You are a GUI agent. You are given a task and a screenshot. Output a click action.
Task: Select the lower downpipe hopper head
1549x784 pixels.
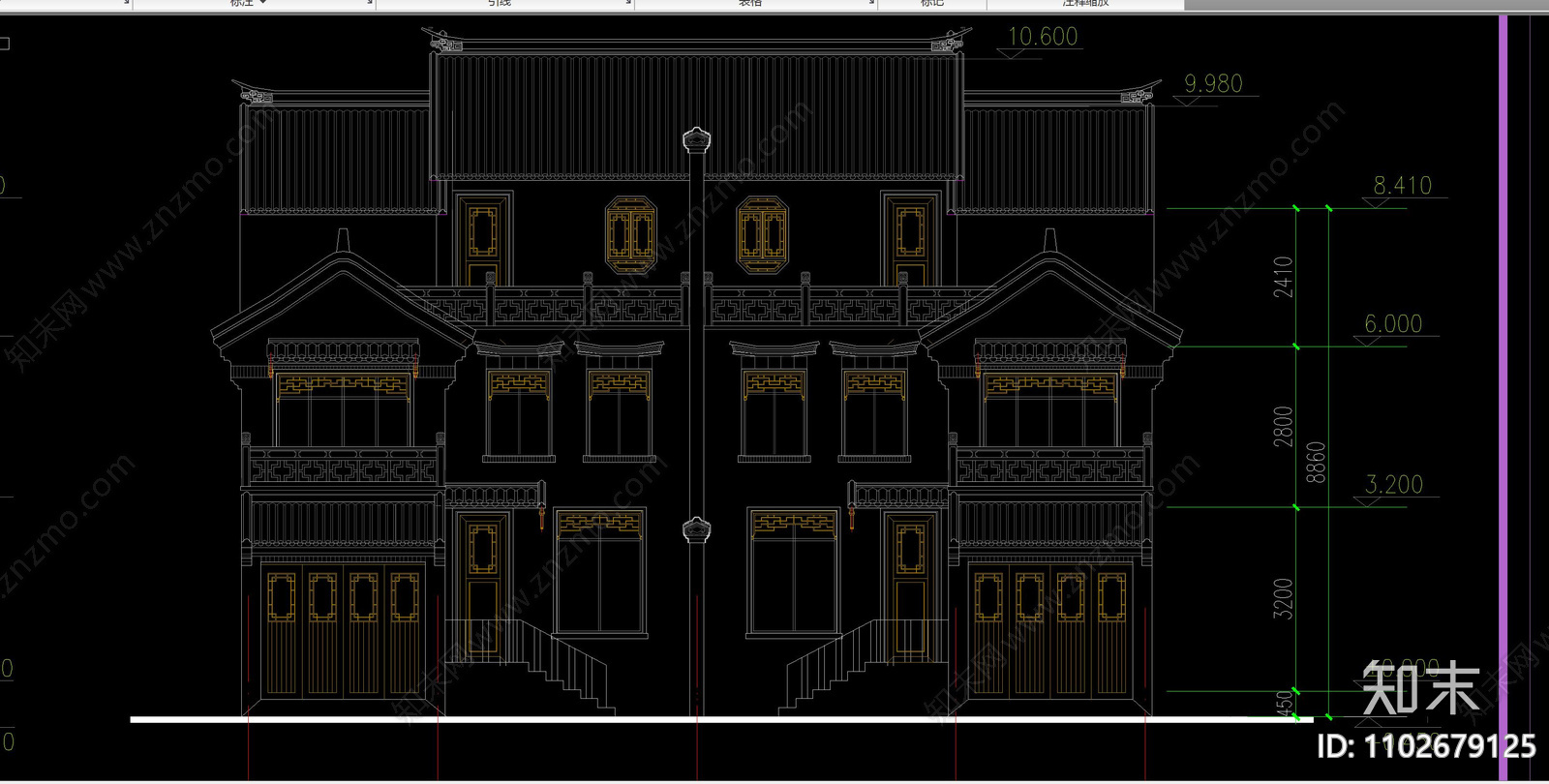click(x=696, y=531)
